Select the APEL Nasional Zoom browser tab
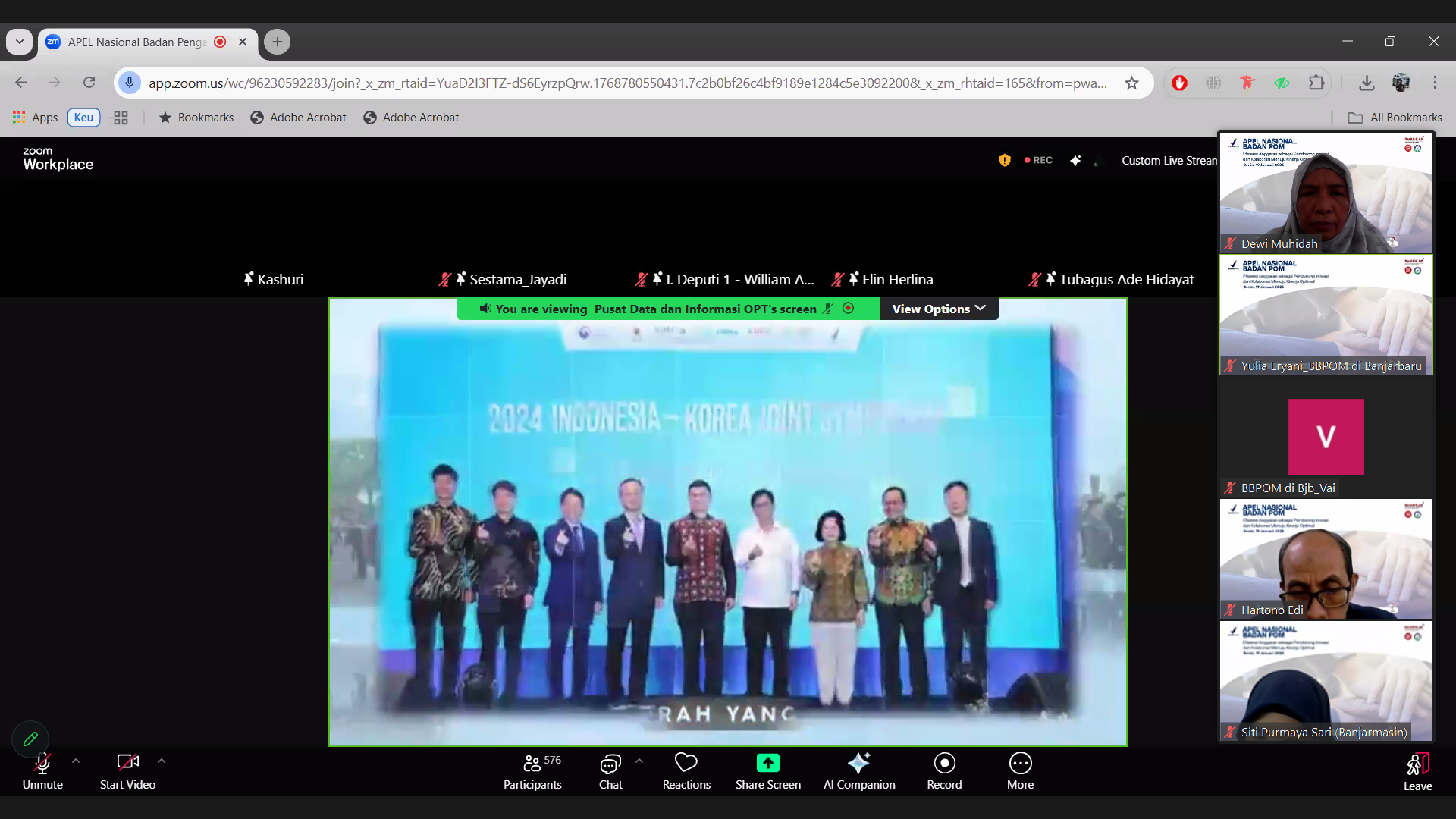1456x819 pixels. (x=136, y=42)
